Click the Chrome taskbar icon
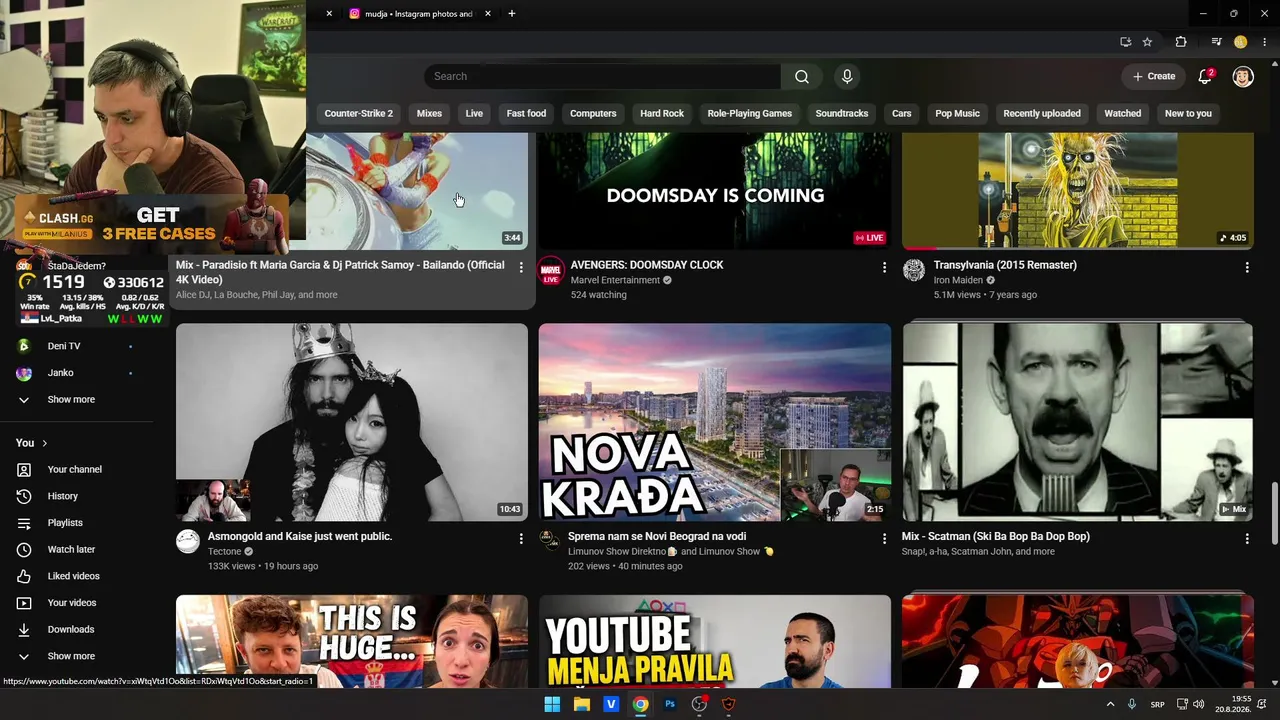Screen dimensions: 1280x720 [641, 704]
